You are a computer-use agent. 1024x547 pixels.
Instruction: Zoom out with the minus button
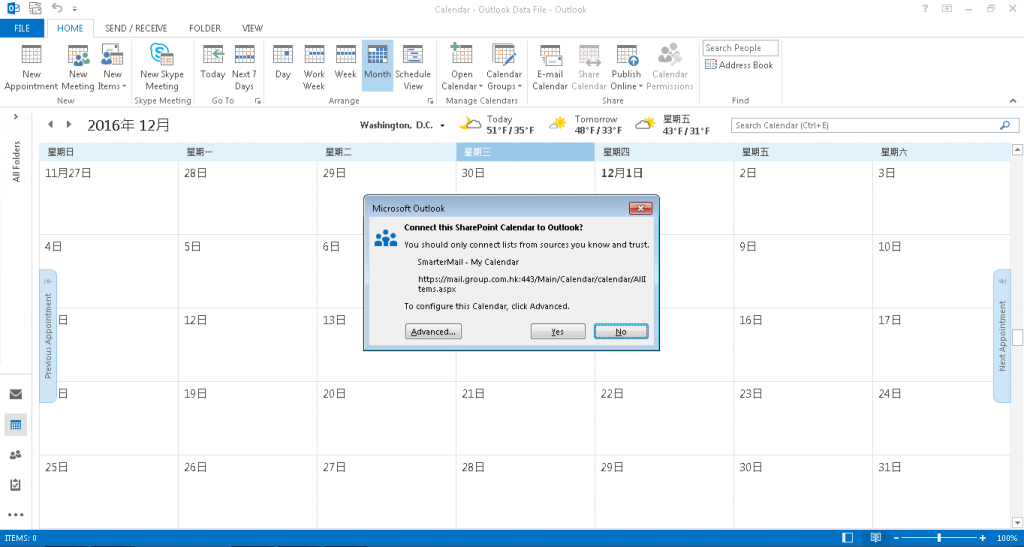896,538
